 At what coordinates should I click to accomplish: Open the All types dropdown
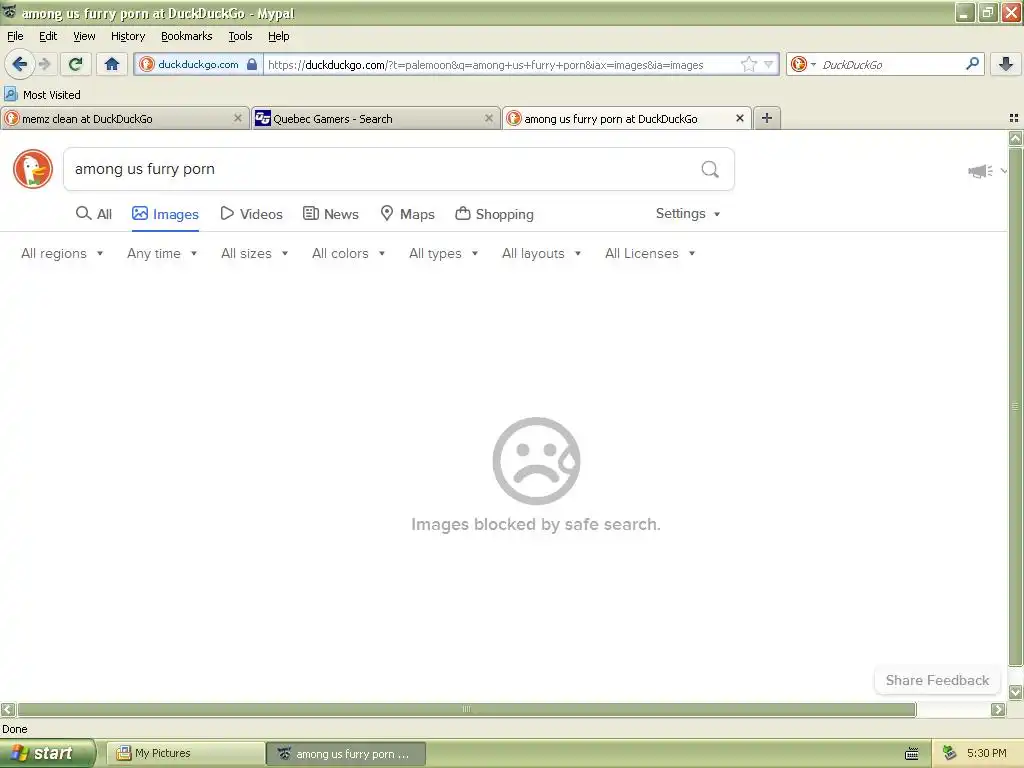tap(443, 253)
